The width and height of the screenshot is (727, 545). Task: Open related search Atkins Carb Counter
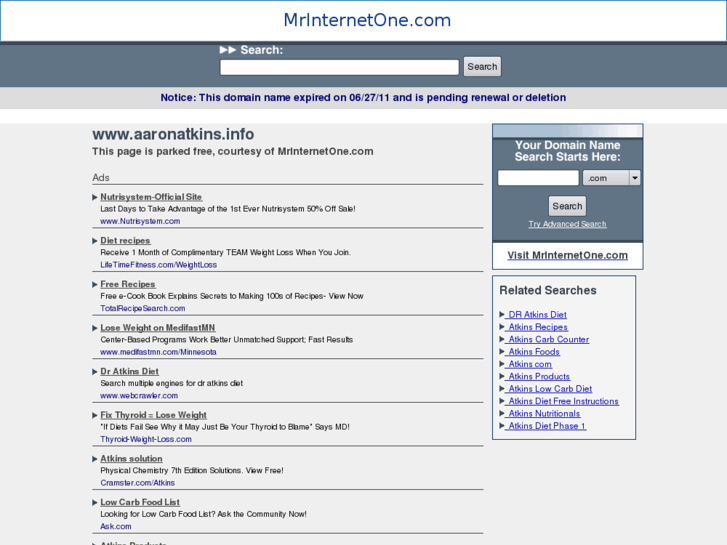(x=547, y=340)
